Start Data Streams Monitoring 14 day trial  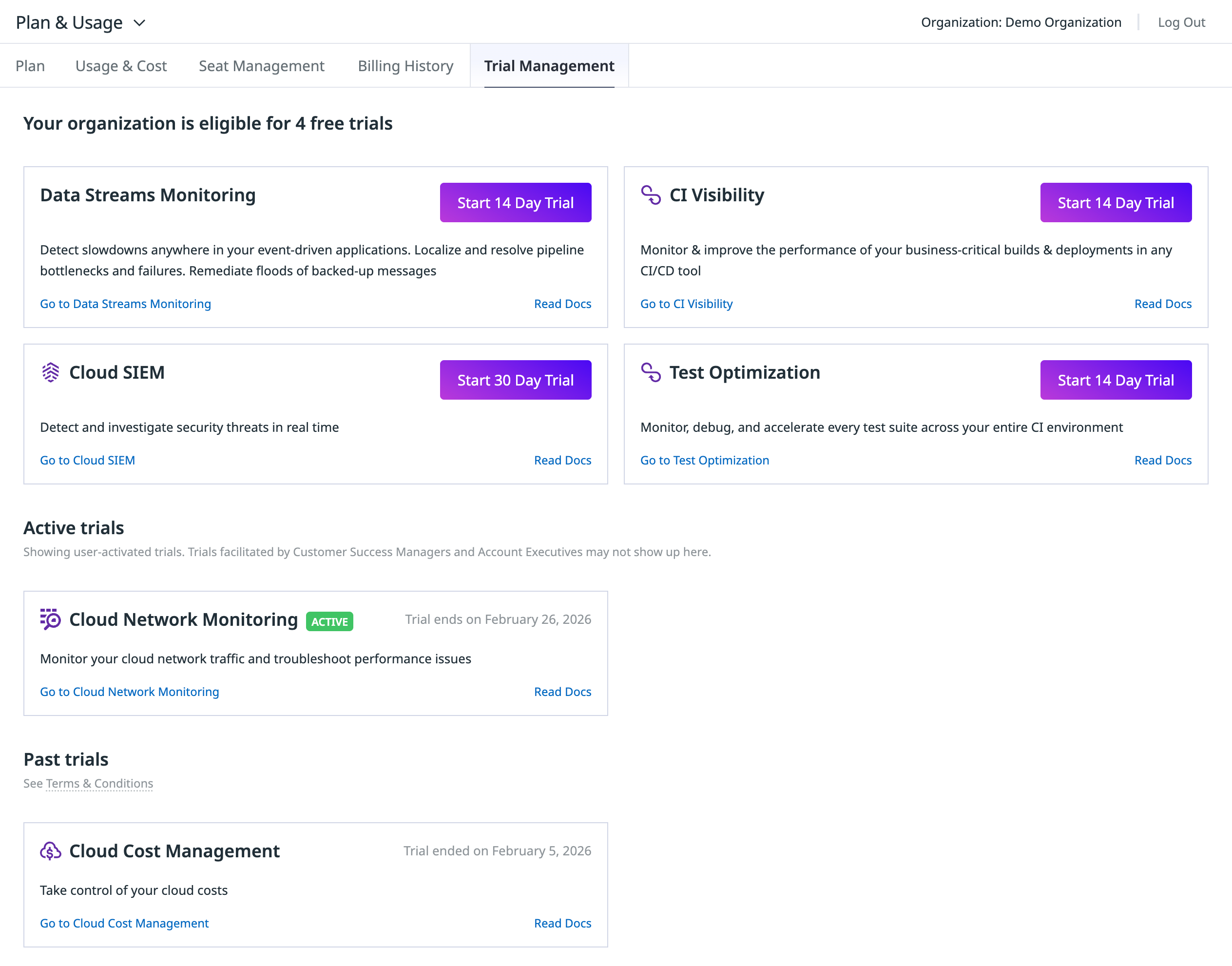(x=515, y=202)
